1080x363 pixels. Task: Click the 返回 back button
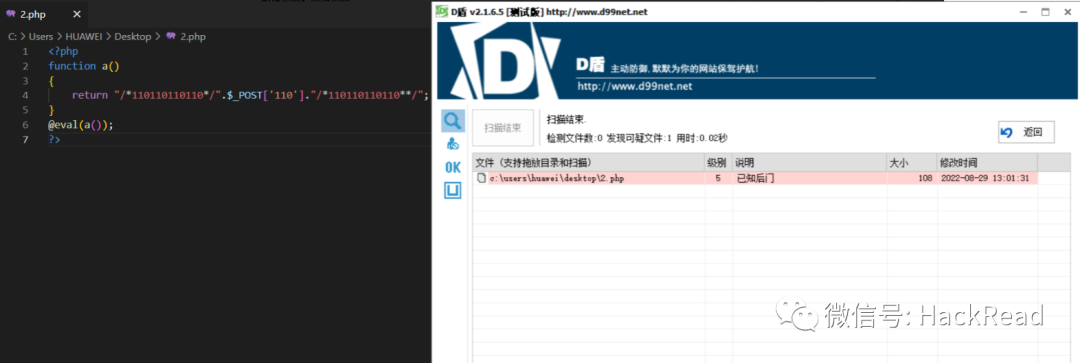pos(1026,132)
